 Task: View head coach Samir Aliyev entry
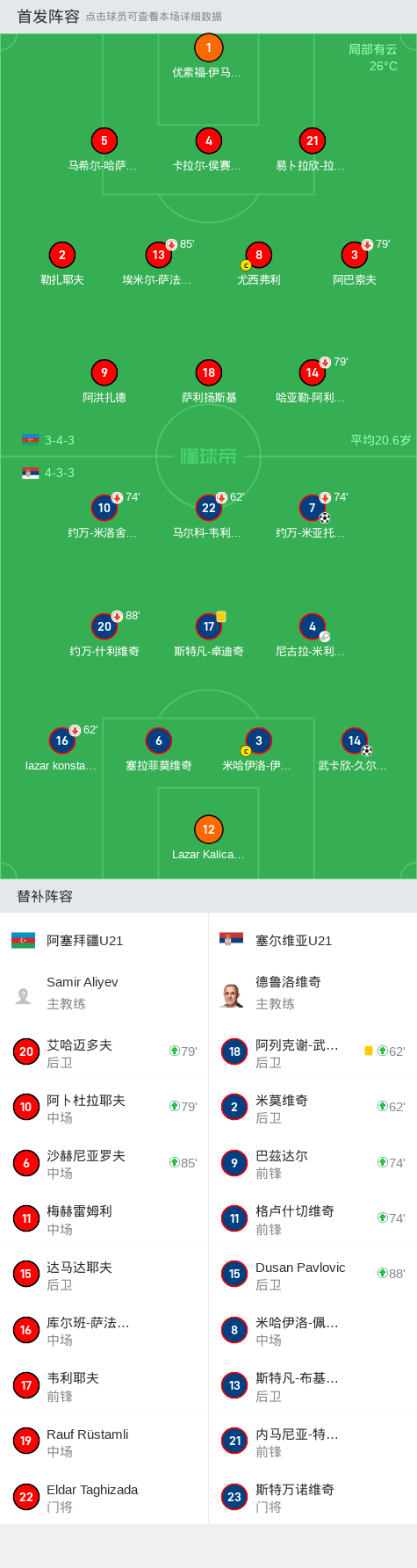[x=104, y=993]
